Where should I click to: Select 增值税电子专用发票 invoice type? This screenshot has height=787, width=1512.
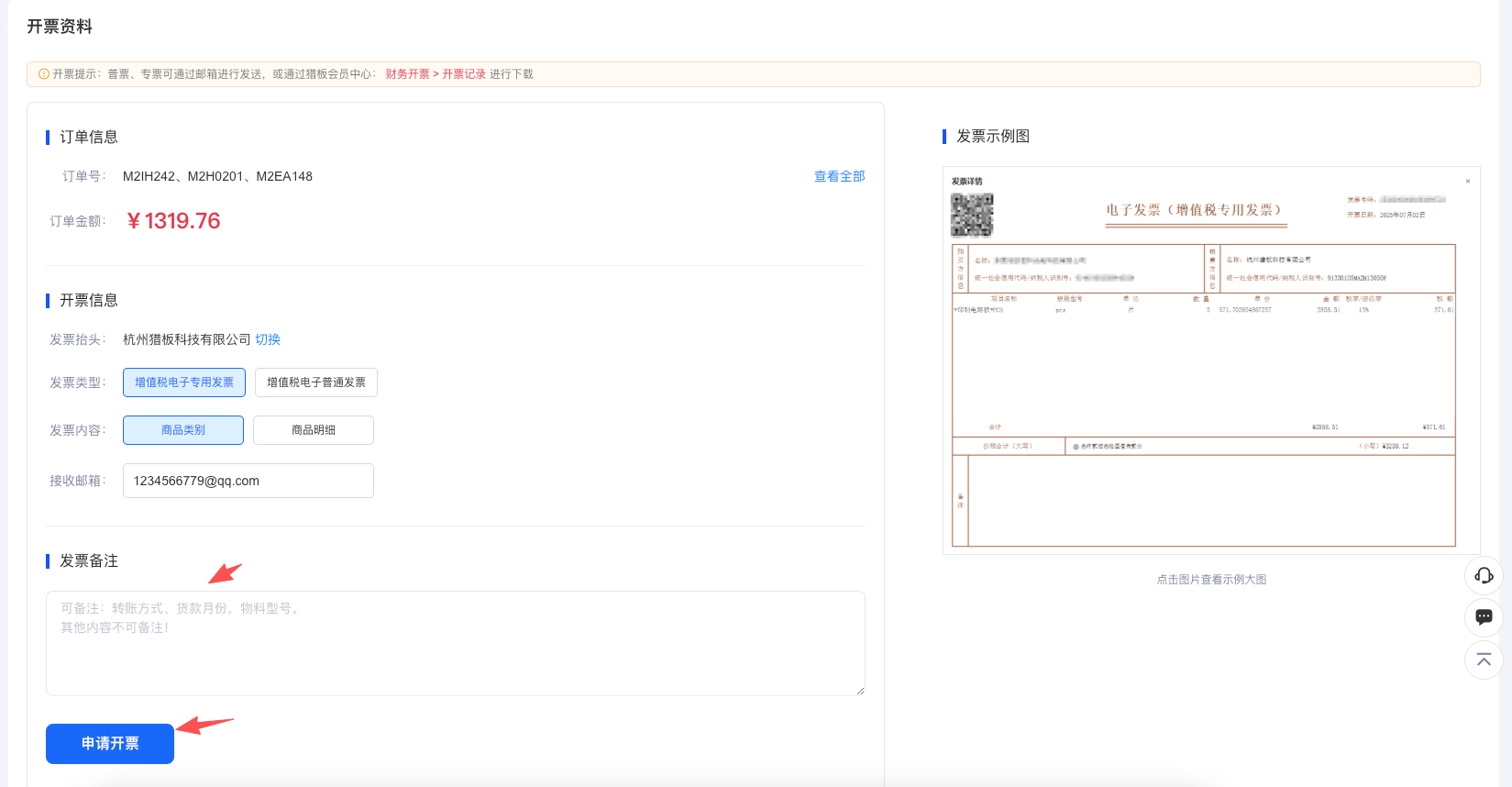pyautogui.click(x=184, y=382)
